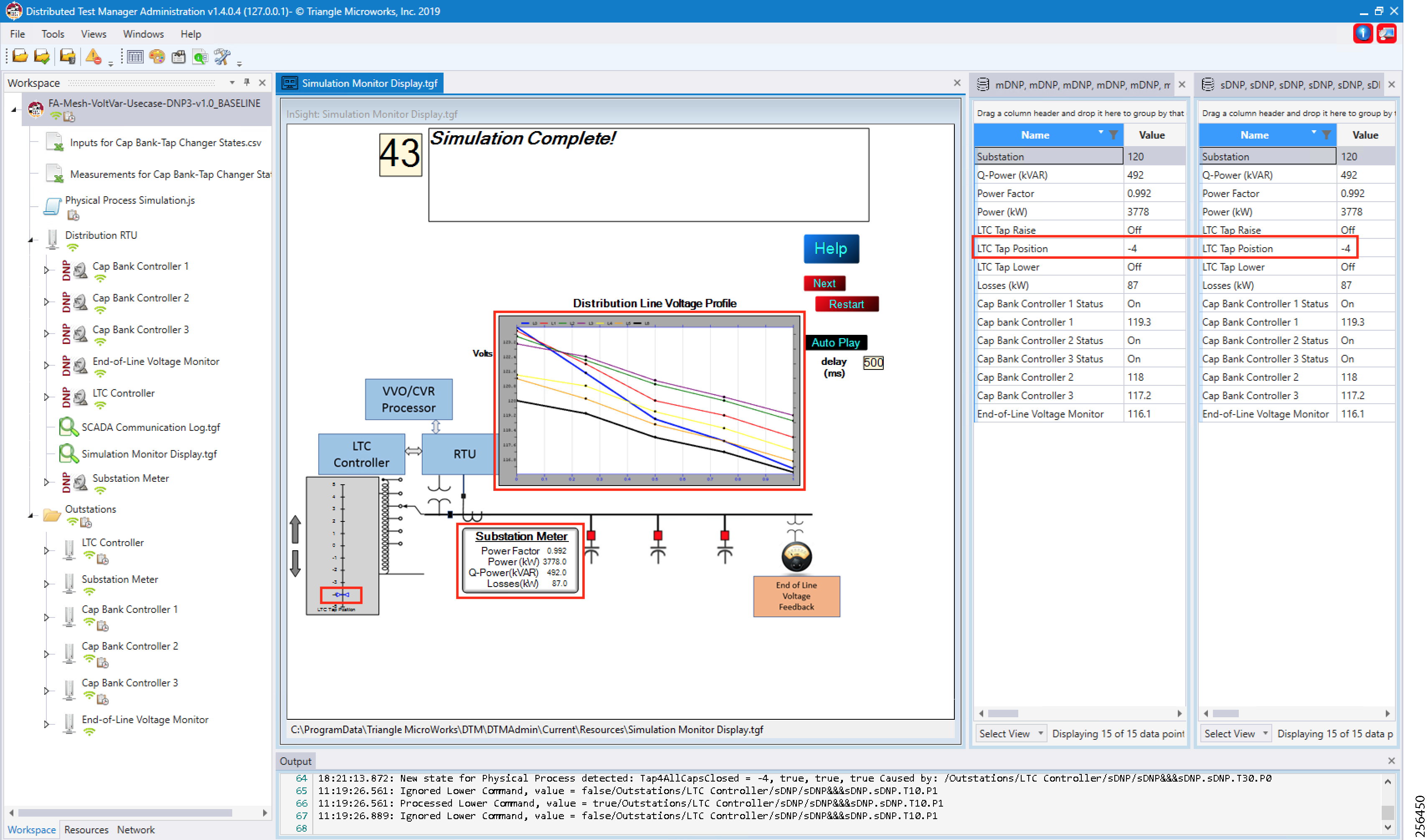Image resolution: width=1428 pixels, height=840 pixels.
Task: Open the Tools menu
Action: pyautogui.click(x=53, y=34)
